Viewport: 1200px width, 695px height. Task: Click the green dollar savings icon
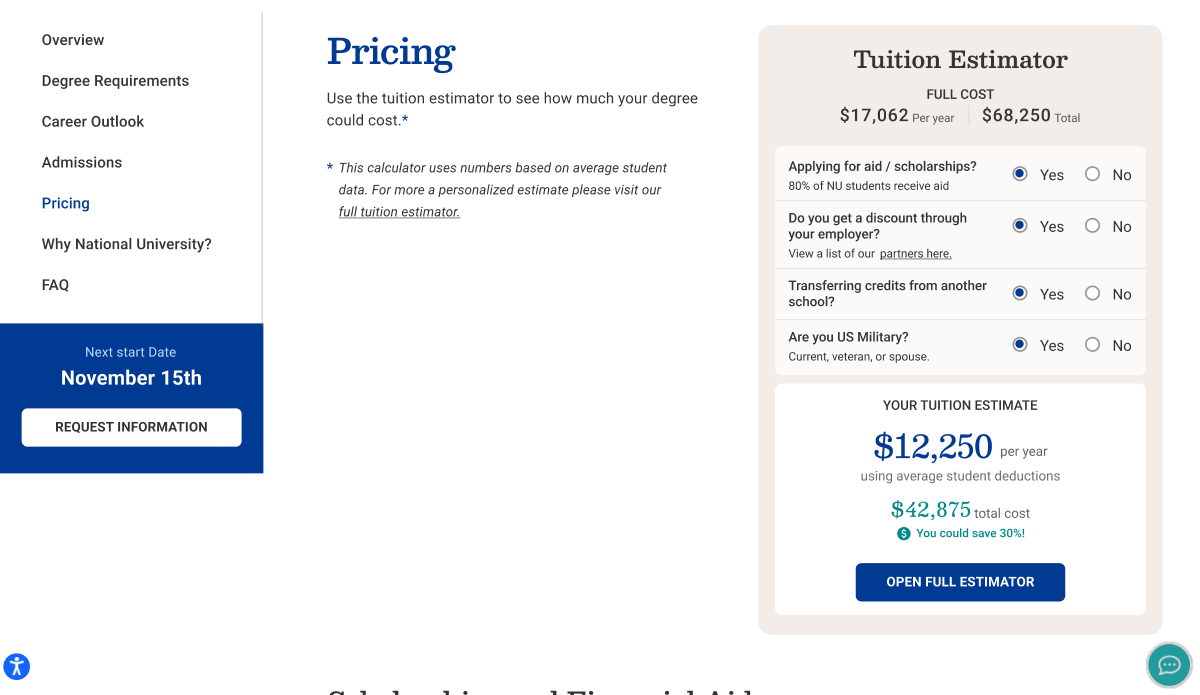(905, 533)
